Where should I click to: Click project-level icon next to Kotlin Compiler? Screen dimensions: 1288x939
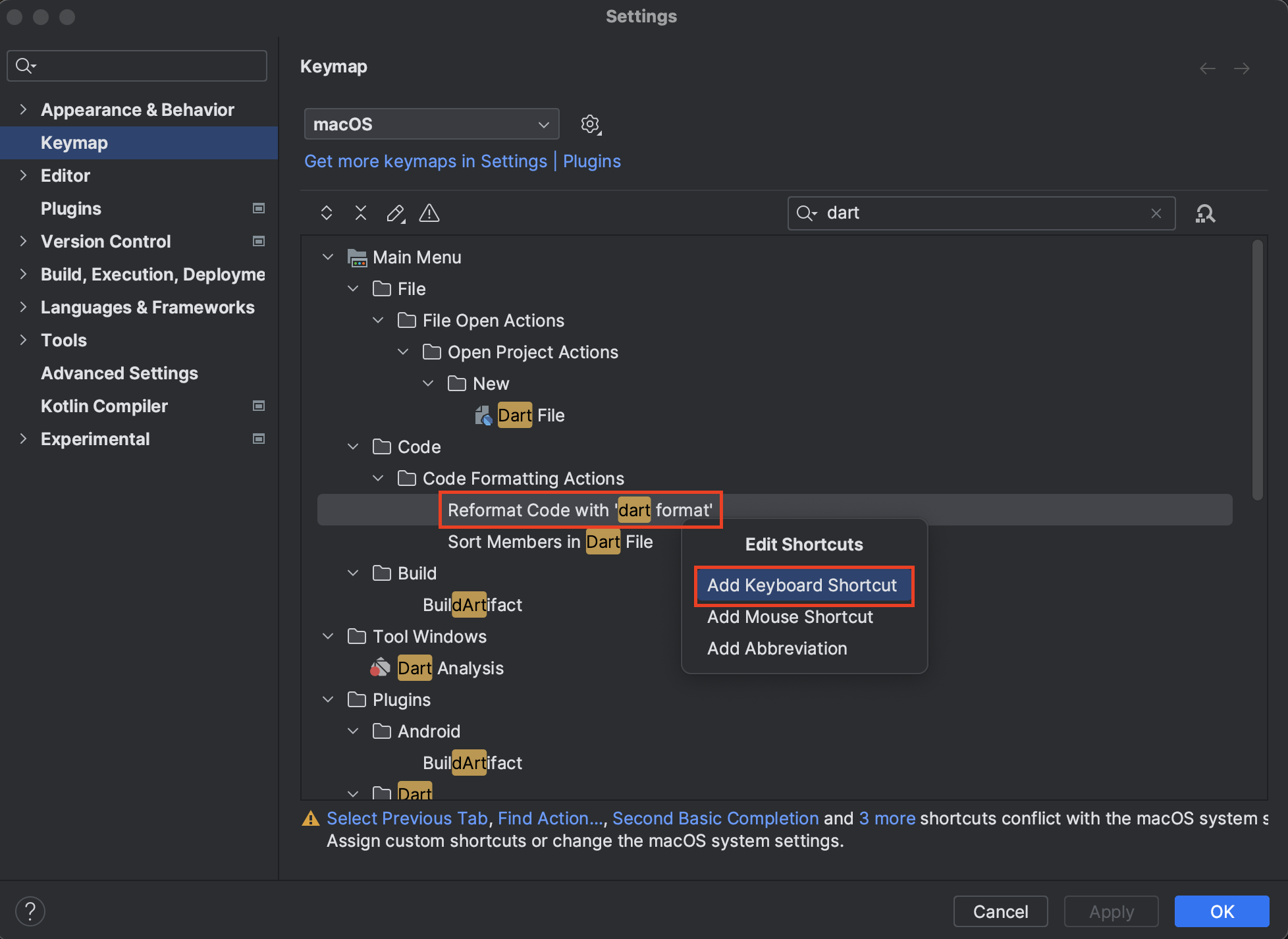tap(259, 406)
